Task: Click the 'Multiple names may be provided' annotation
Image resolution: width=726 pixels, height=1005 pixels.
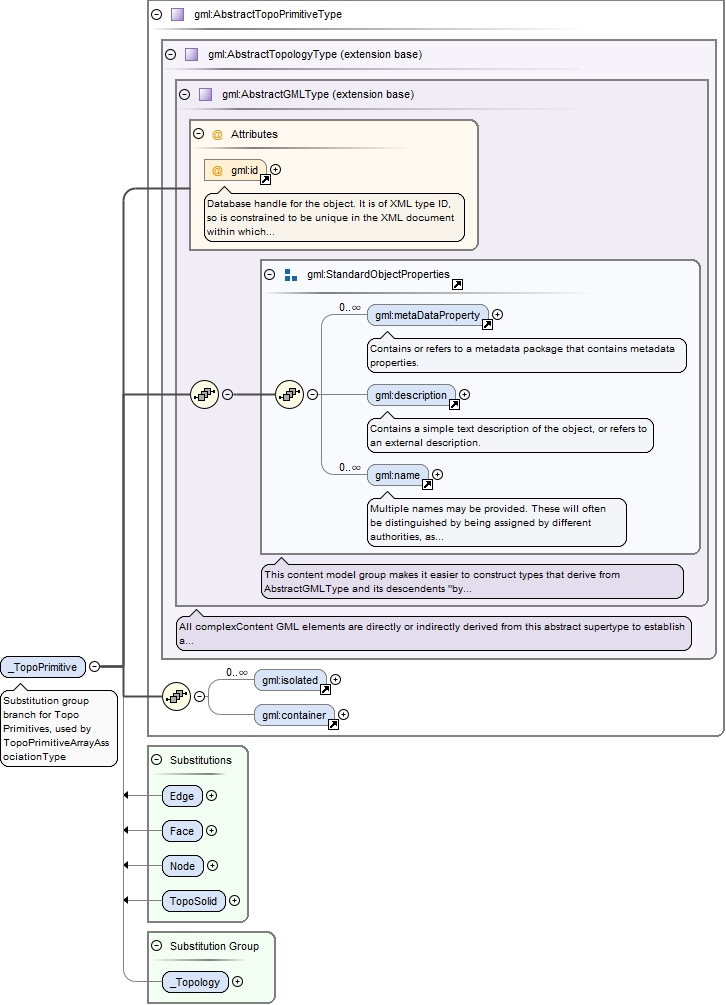Action: [x=497, y=522]
